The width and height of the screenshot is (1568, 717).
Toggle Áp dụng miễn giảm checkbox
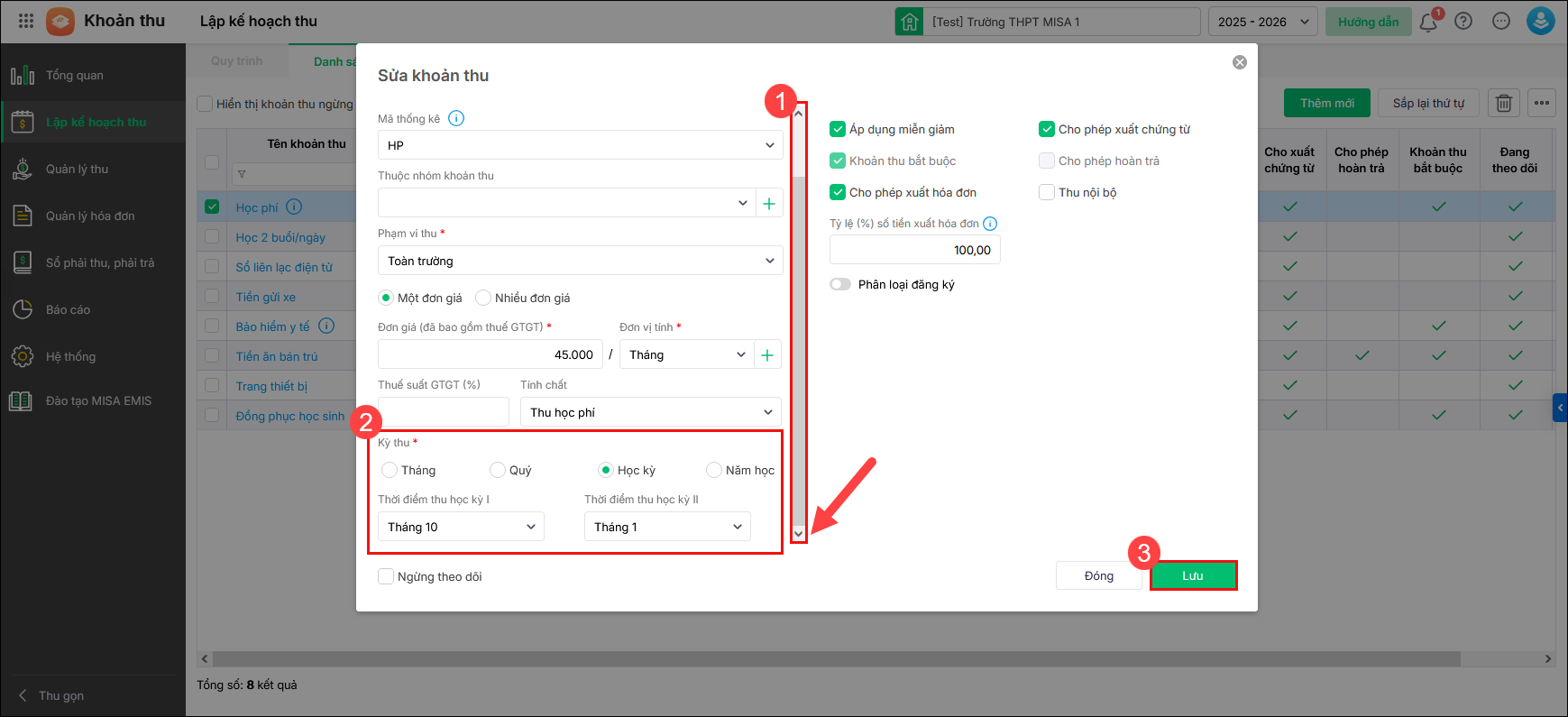click(838, 129)
